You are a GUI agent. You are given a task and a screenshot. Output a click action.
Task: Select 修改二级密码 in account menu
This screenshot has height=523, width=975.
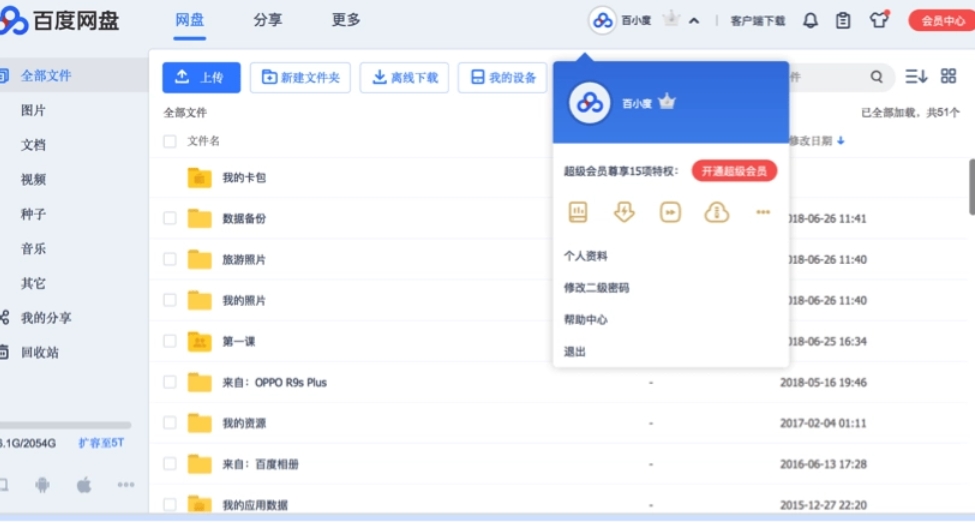click(596, 287)
